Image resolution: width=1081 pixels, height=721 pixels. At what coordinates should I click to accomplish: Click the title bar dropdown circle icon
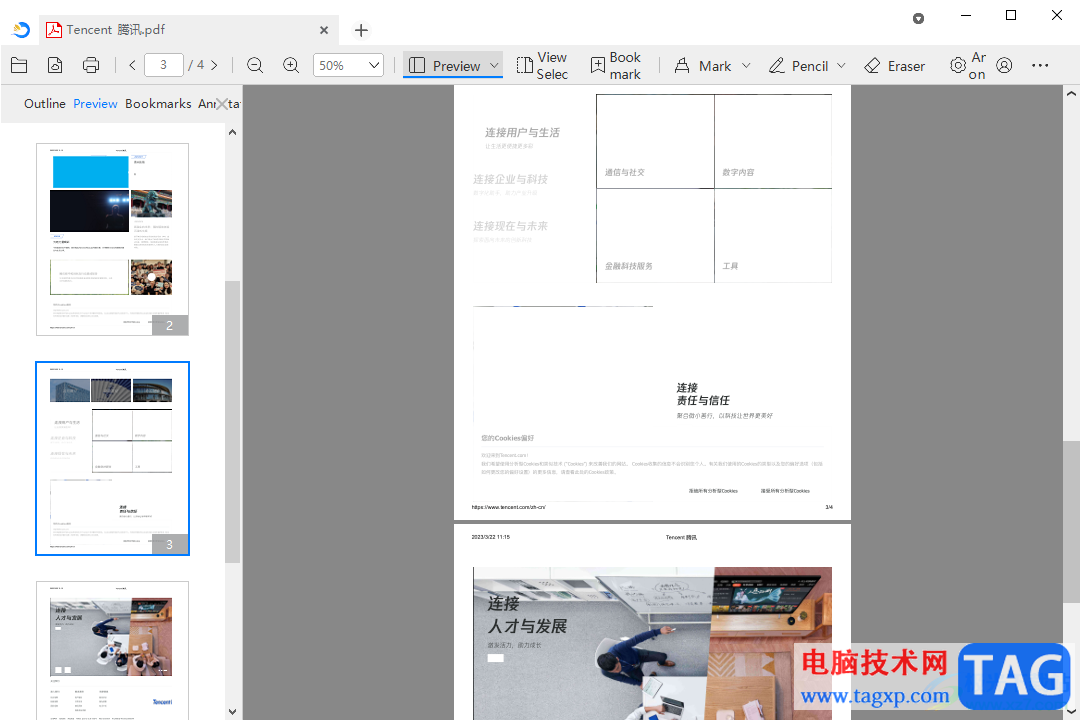pyautogui.click(x=918, y=19)
